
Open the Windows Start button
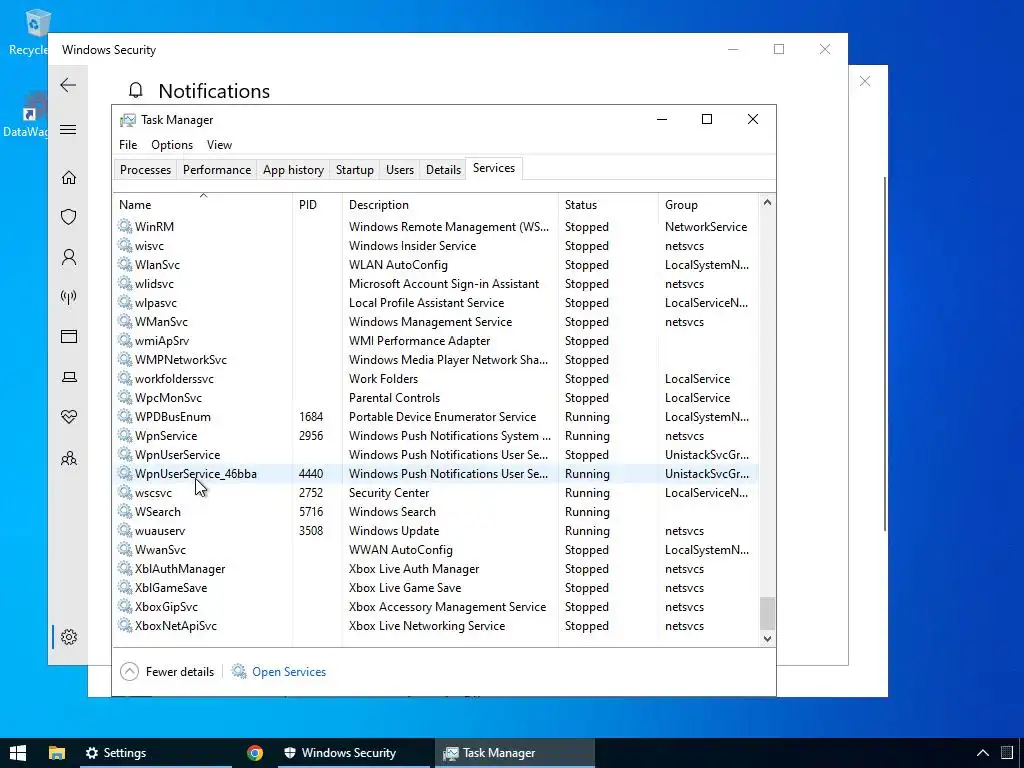18,753
